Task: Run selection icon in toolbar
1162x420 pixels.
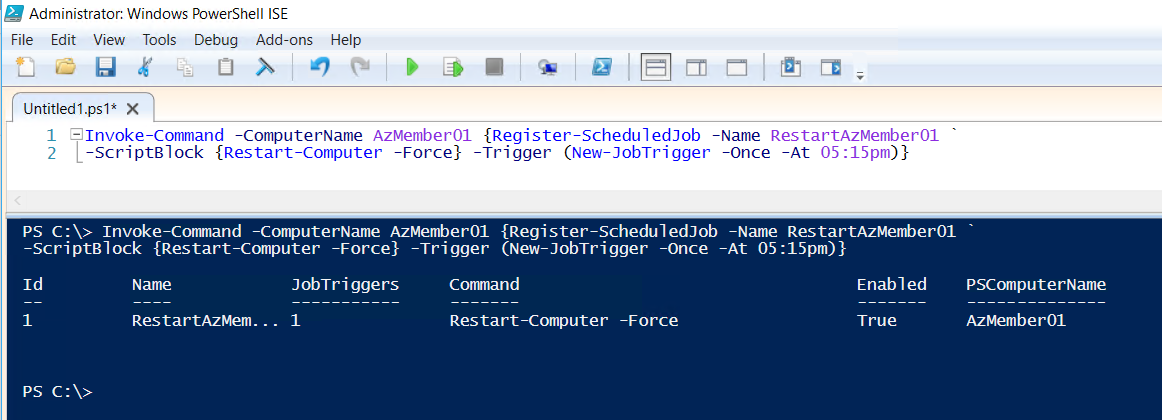Action: (453, 68)
